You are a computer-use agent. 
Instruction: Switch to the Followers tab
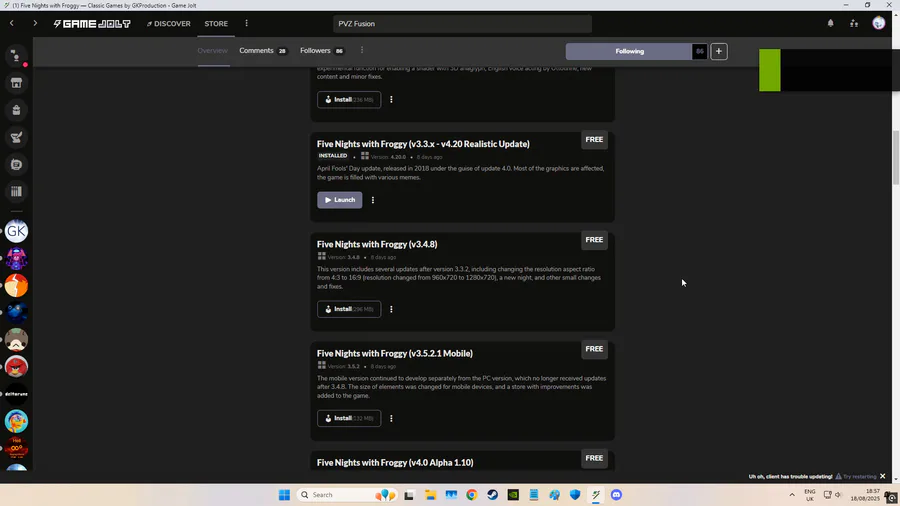pos(321,50)
